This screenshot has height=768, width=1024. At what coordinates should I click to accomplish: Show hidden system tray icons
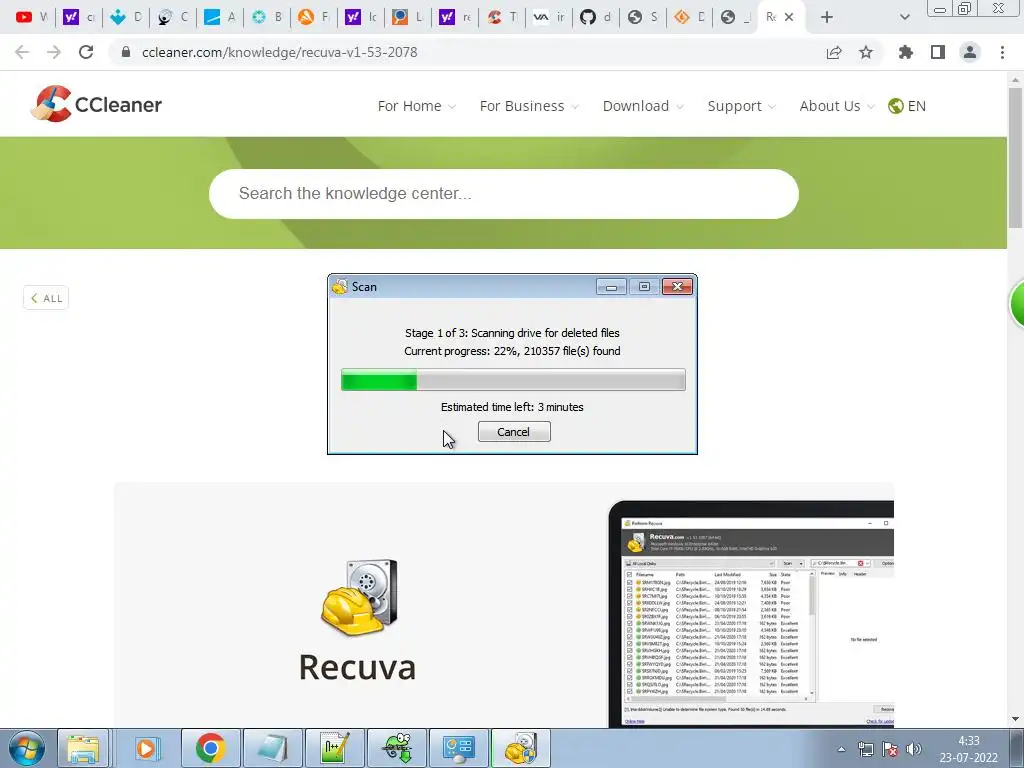pos(841,749)
